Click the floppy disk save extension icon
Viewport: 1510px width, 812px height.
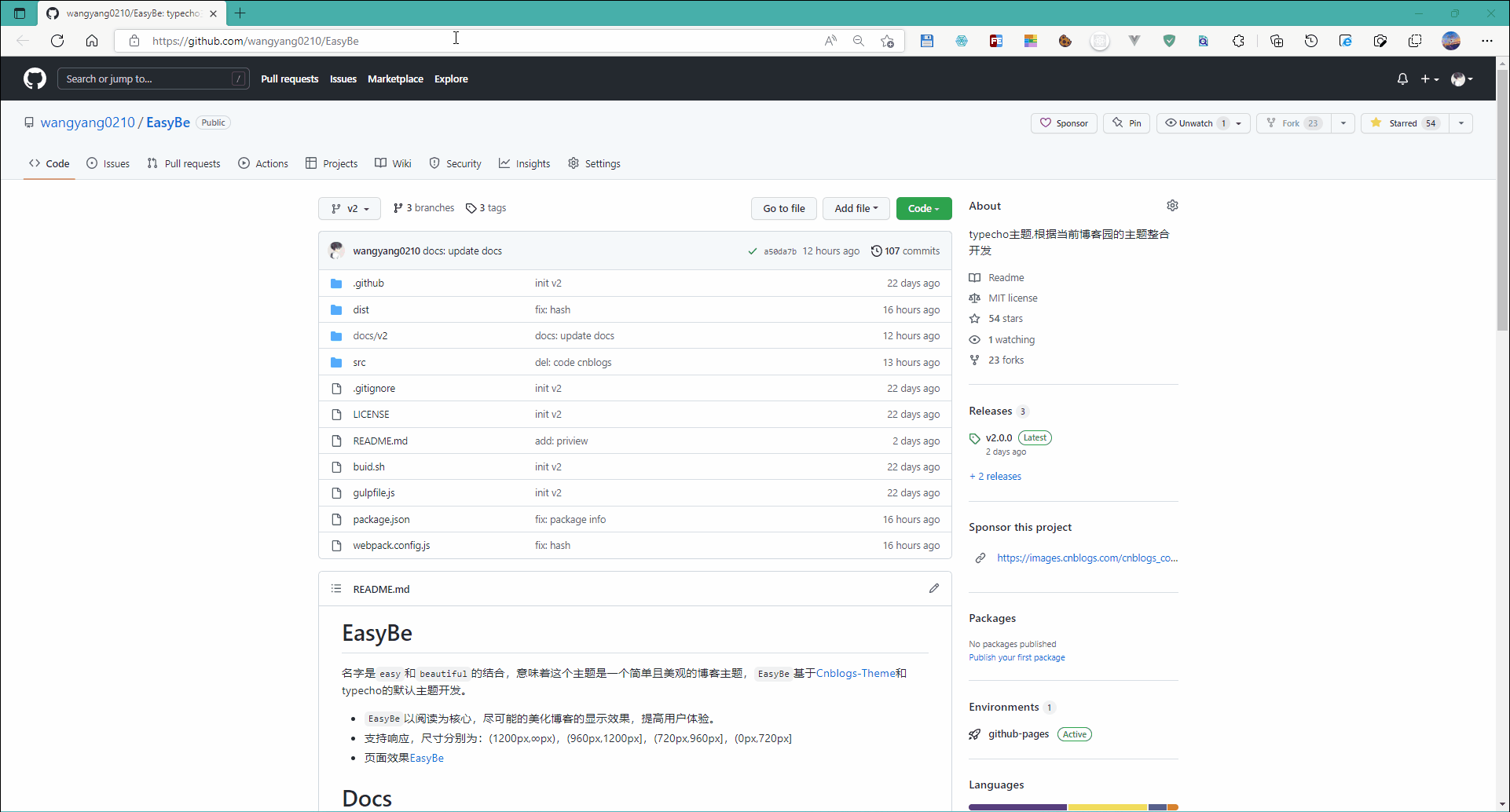927,41
